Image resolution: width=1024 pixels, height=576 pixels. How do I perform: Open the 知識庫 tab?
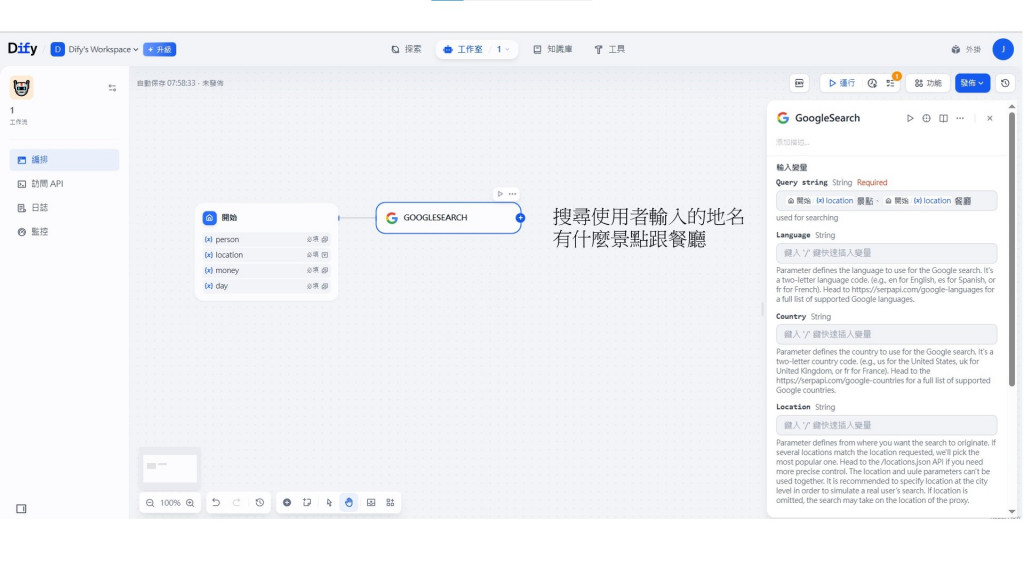coord(552,49)
